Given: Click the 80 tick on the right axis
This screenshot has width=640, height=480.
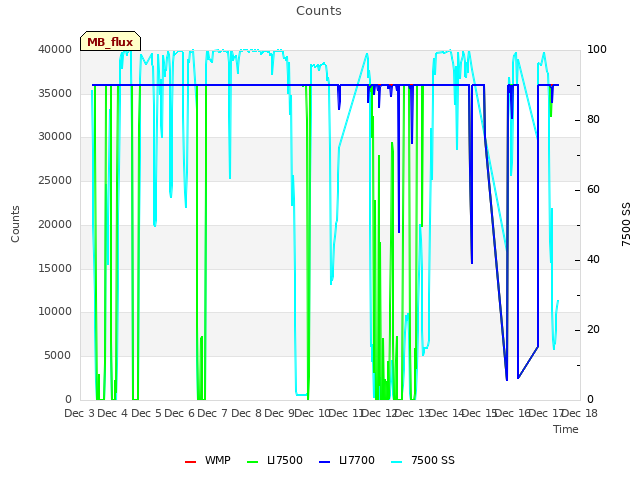Looking at the screenshot, I should tap(593, 120).
